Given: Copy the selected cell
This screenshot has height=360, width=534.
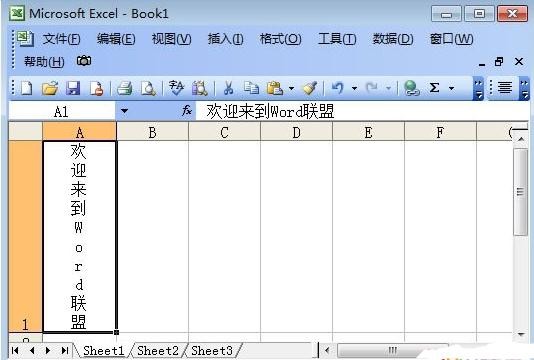Looking at the screenshot, I should (252, 88).
